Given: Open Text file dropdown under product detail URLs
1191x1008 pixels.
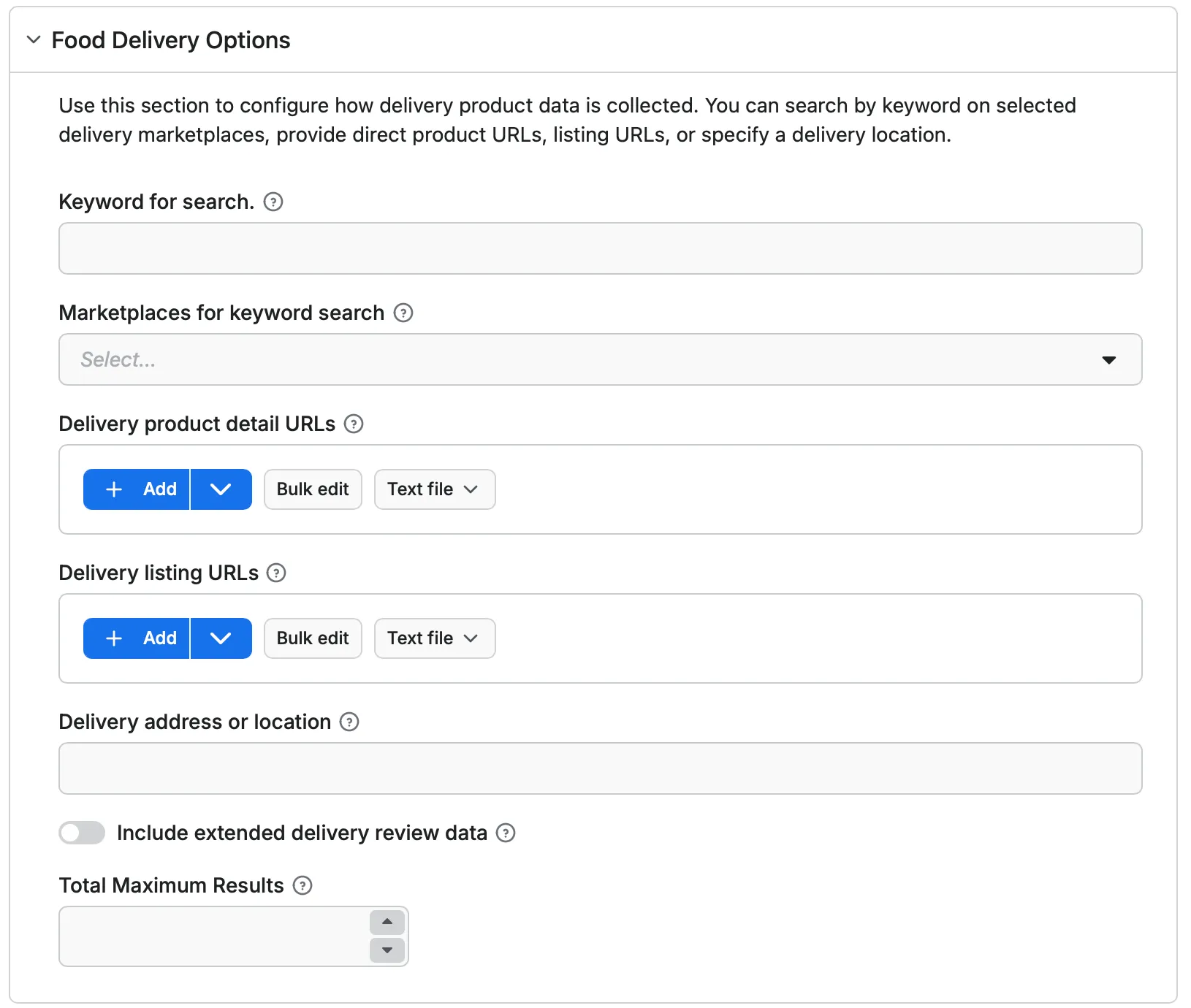Looking at the screenshot, I should [434, 489].
